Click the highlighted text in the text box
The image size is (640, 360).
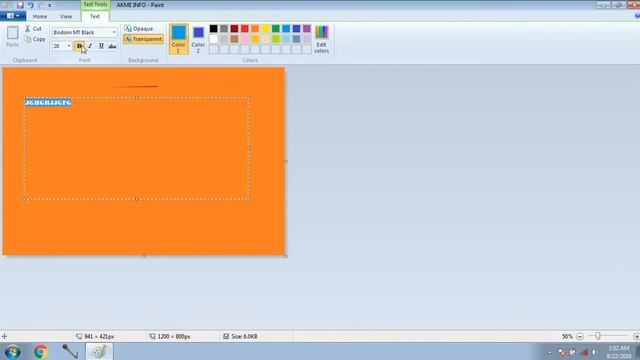[48, 102]
